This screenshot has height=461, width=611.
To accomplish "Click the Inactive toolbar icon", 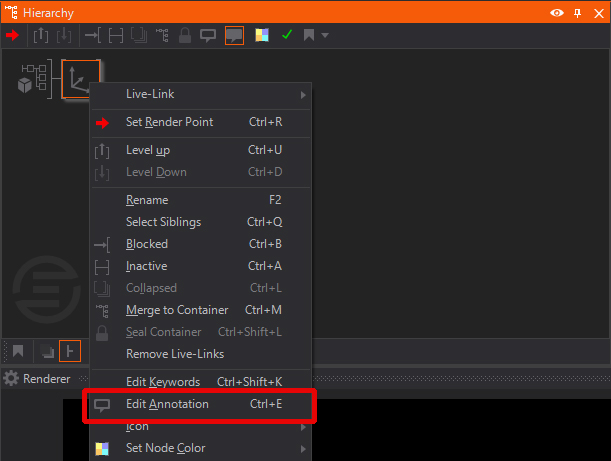I will click(x=115, y=35).
